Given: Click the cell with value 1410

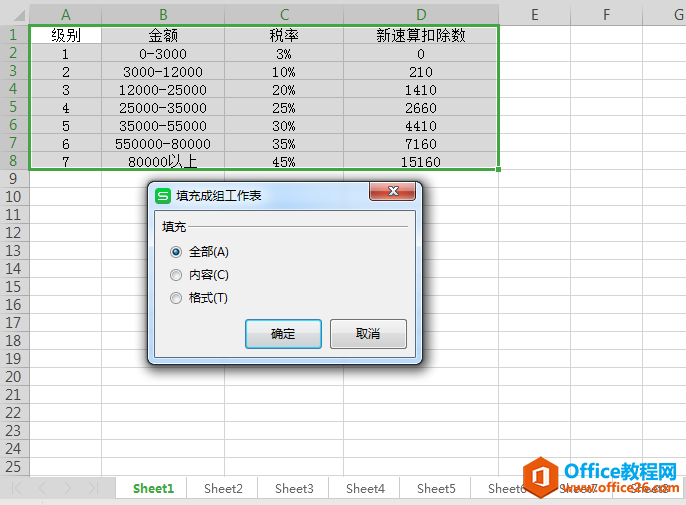Looking at the screenshot, I should pos(421,90).
